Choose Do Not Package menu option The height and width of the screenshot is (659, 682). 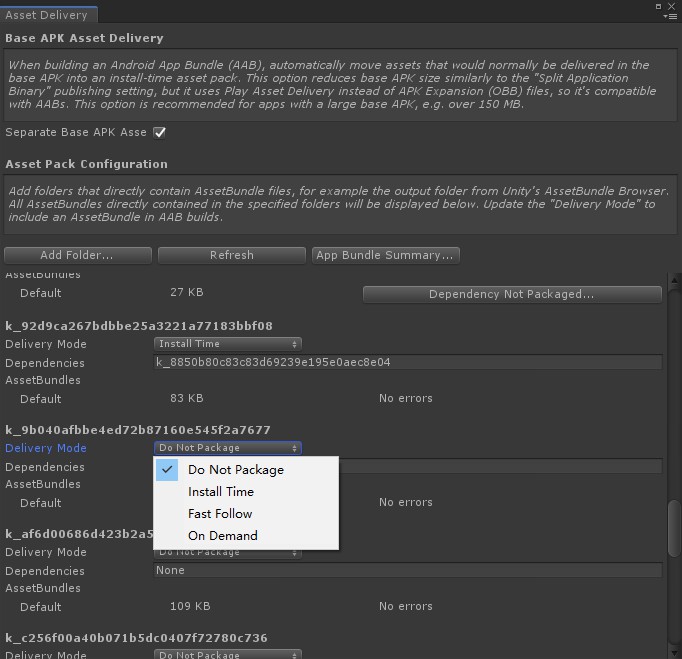[x=246, y=470]
